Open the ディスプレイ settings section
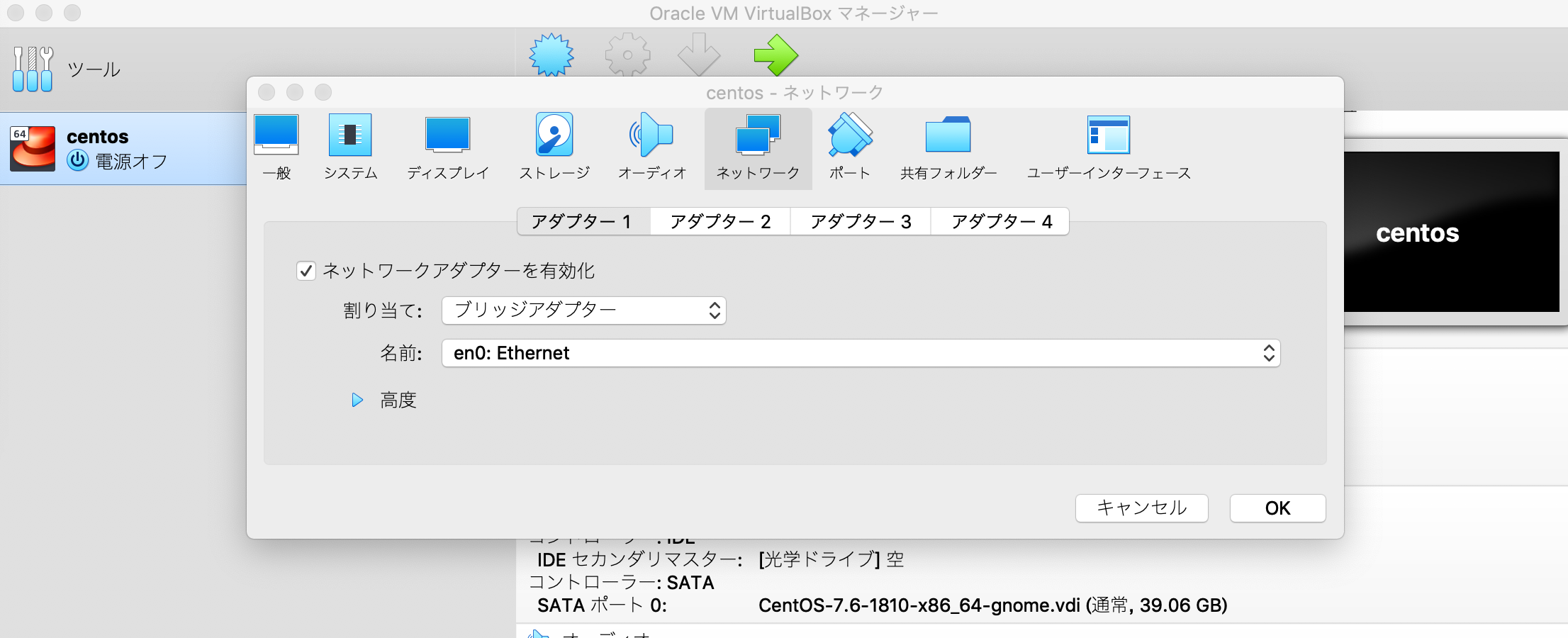Viewport: 1568px width, 638px height. pos(448,147)
